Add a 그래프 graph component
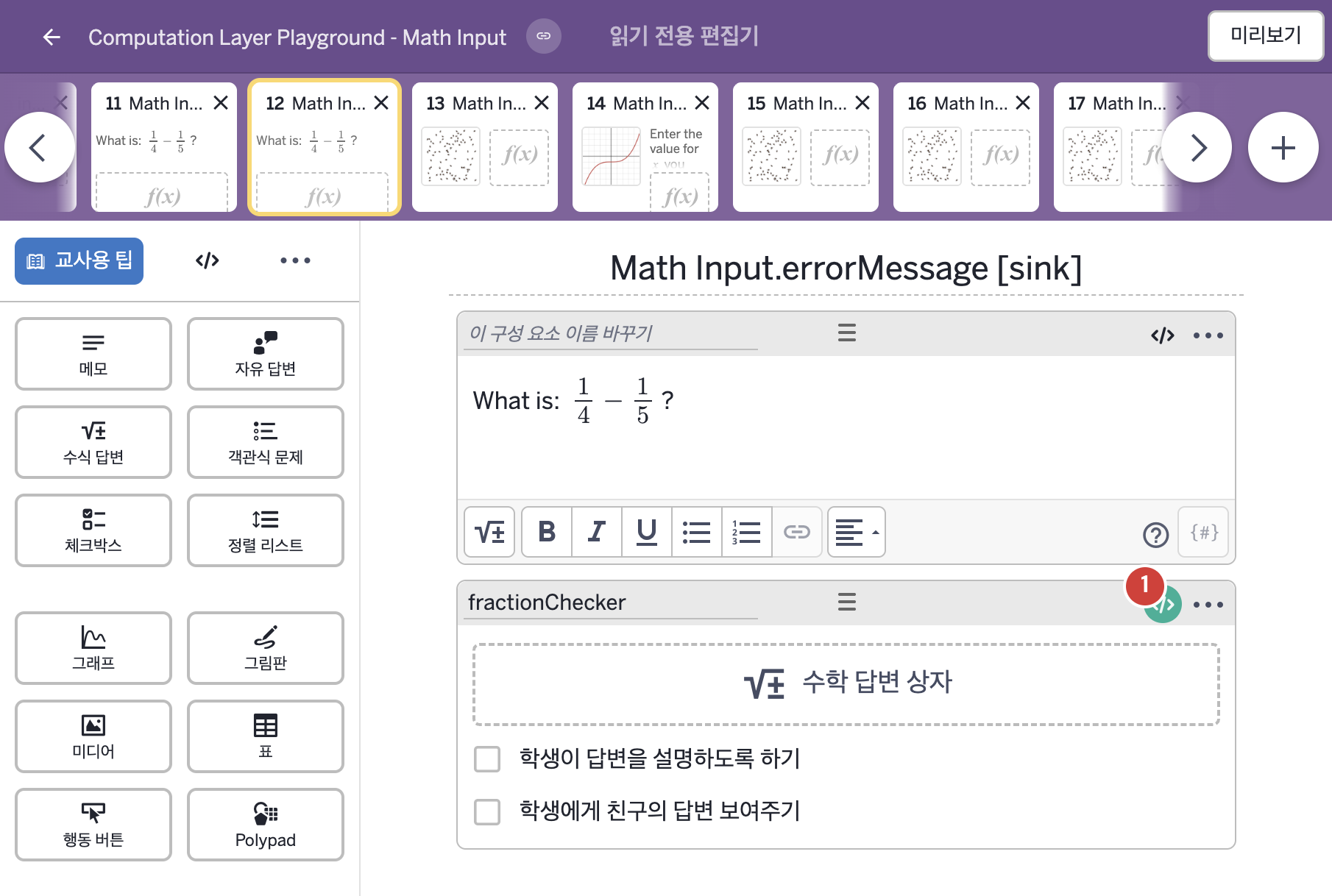 [93, 648]
